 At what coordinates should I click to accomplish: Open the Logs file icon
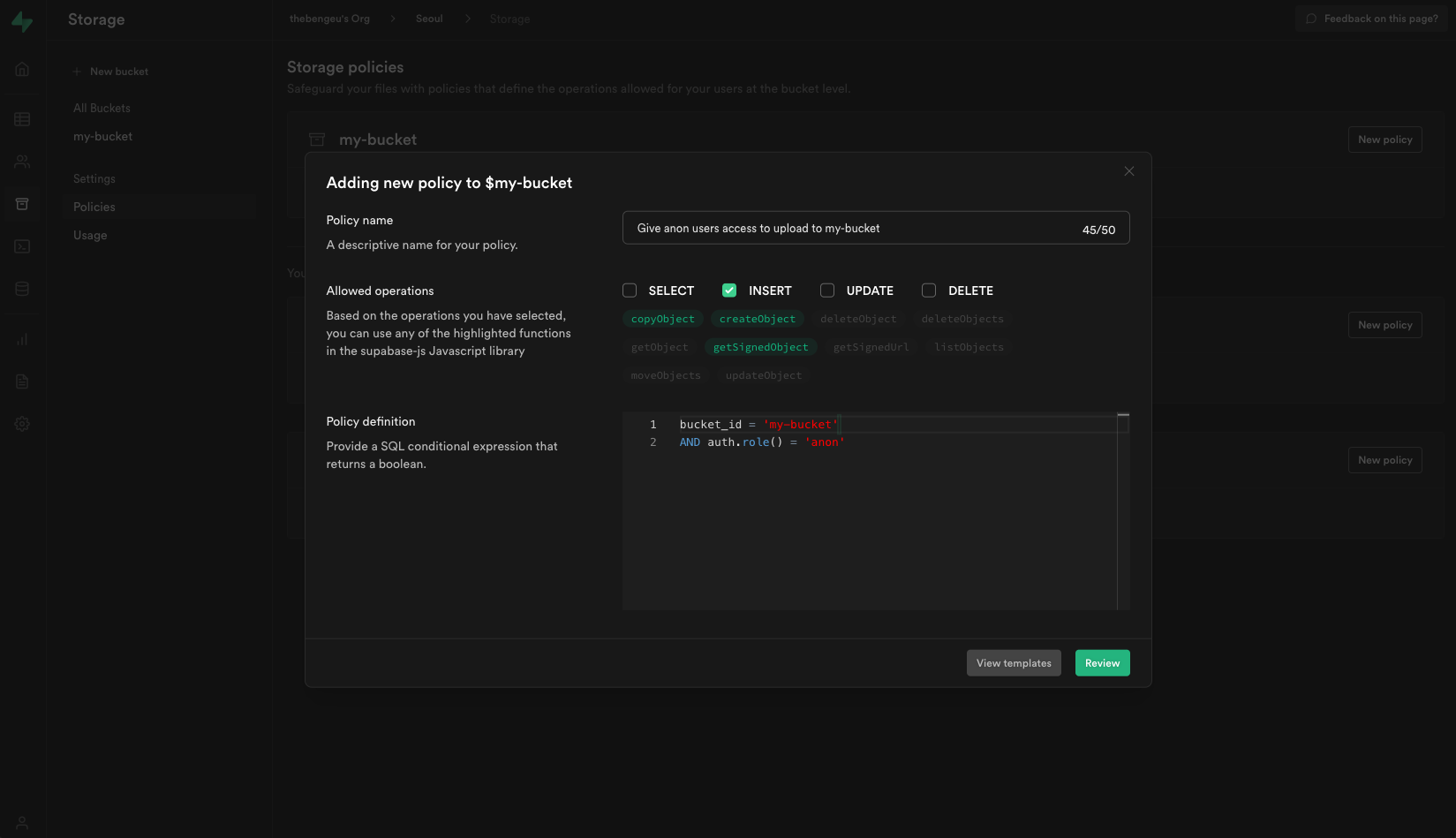click(x=21, y=381)
